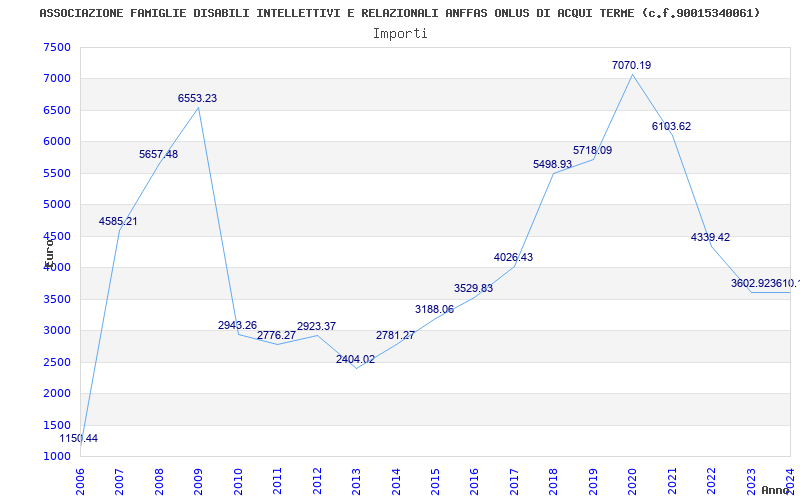800x500 pixels.
Task: Select the 3500 y-axis tick label
Action: coord(57,299)
